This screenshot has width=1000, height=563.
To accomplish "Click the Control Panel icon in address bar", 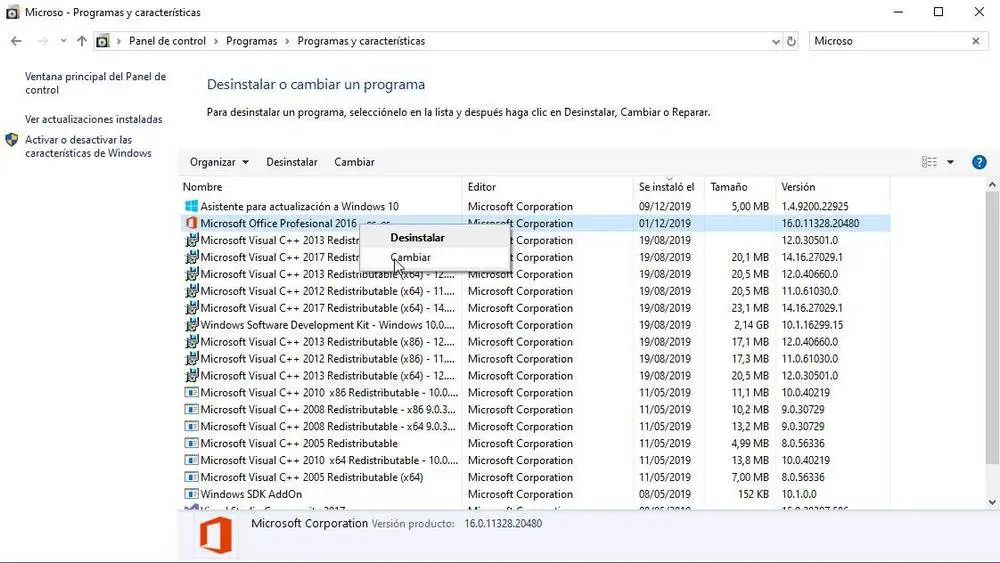I will (x=103, y=41).
